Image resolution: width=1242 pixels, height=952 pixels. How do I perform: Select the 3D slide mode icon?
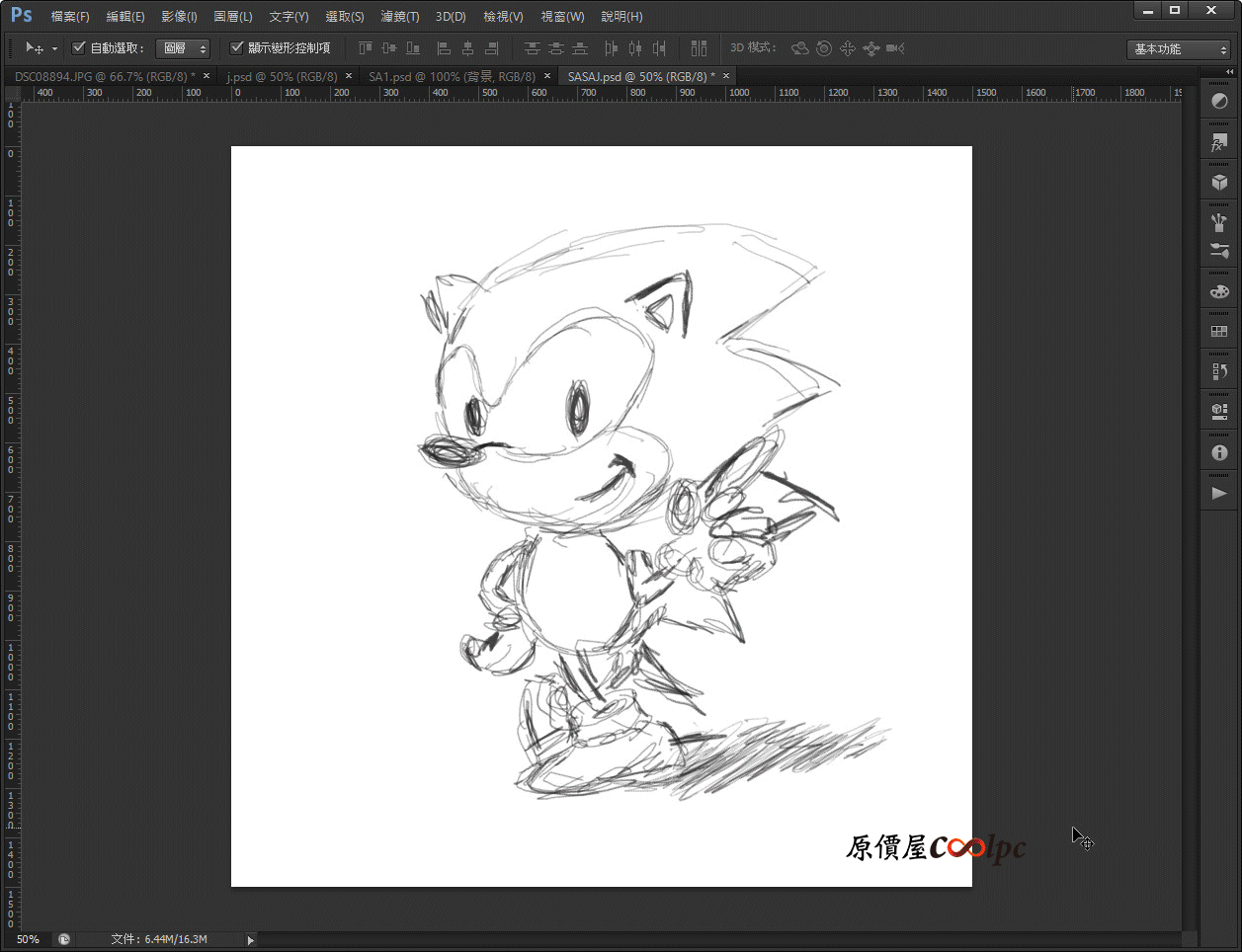pyautogui.click(x=871, y=47)
